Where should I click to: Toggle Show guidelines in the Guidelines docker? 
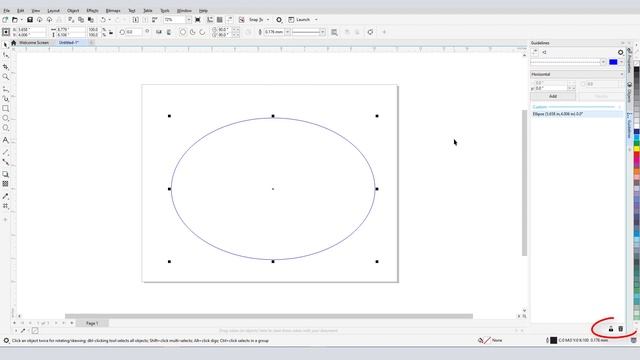click(535, 52)
